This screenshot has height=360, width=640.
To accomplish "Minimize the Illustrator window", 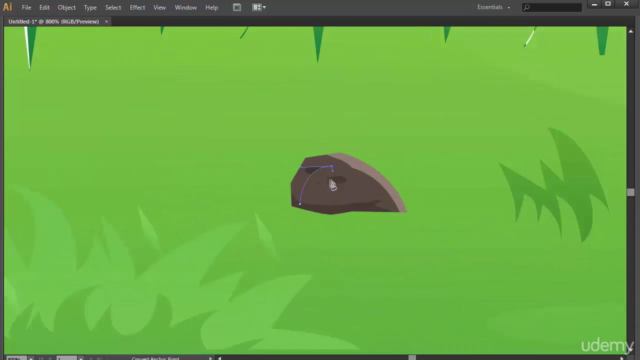I will 594,4.
